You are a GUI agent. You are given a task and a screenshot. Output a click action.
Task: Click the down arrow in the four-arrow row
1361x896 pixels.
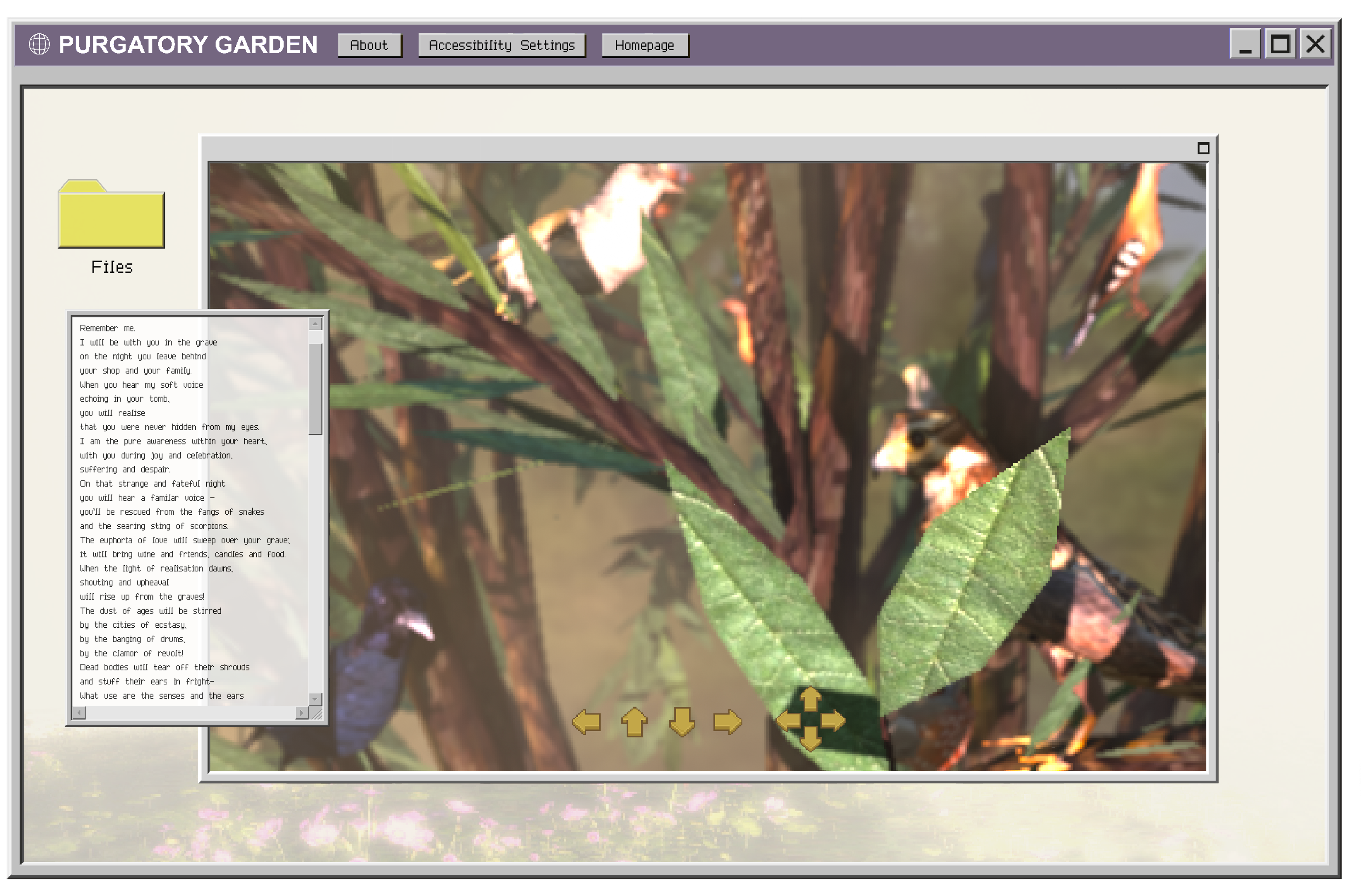682,722
